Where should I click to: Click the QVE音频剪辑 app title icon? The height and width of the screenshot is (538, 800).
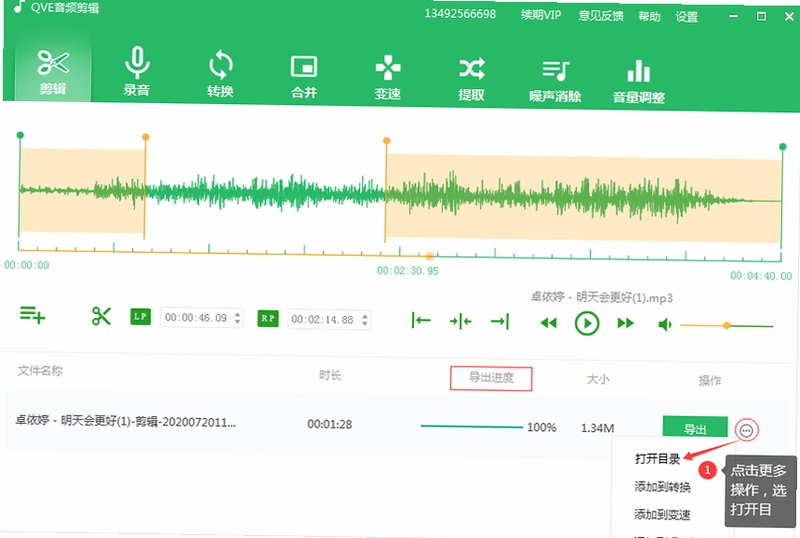pos(19,6)
